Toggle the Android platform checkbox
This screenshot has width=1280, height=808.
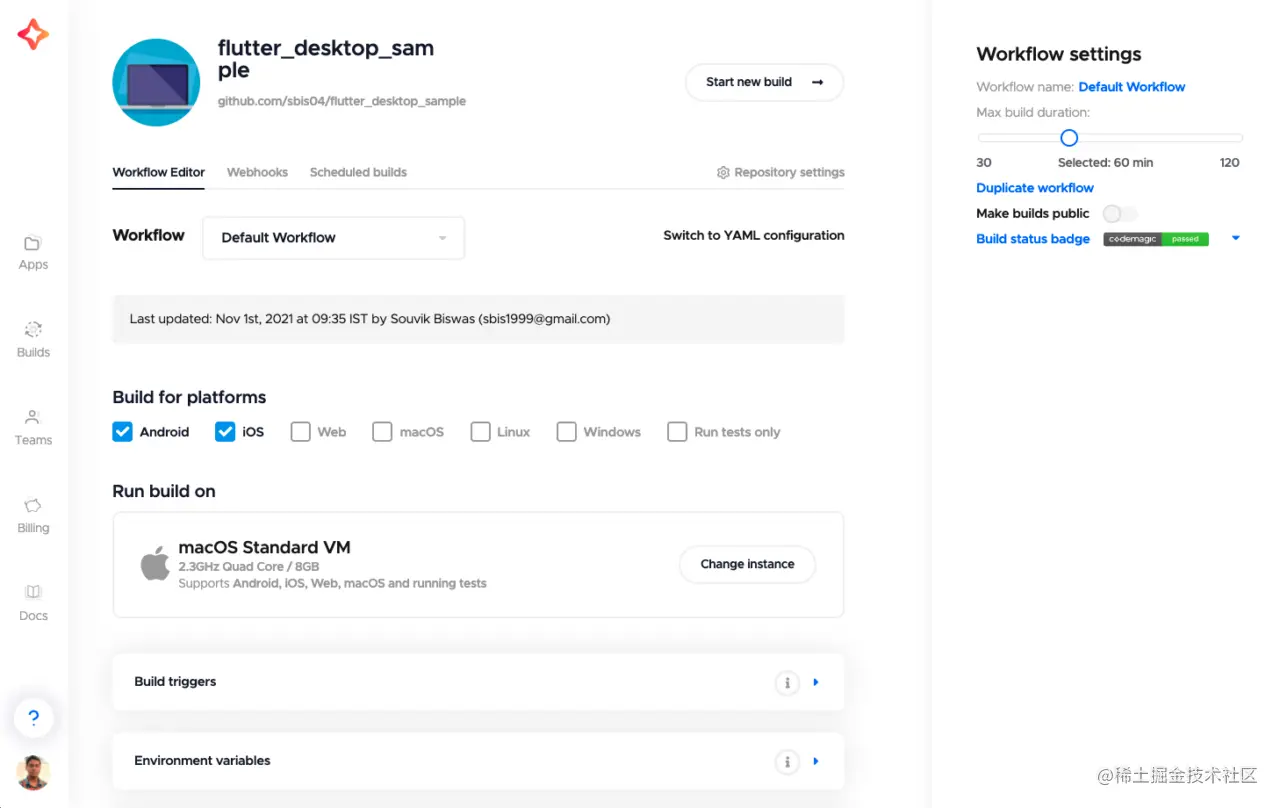pyautogui.click(x=123, y=432)
